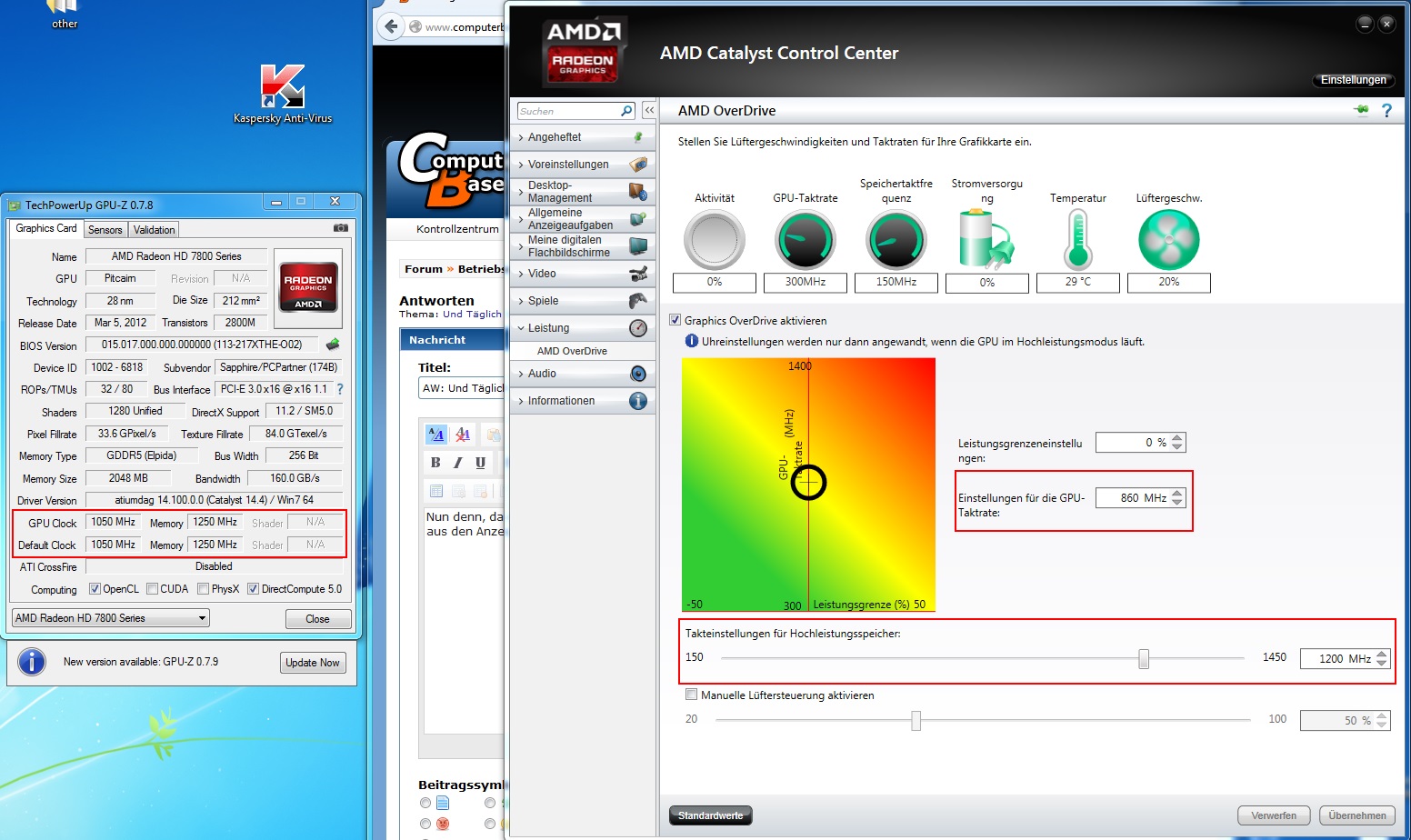Click the GPU-Z screenshot camera icon
Screen dimensions: 1411x840
341,228
